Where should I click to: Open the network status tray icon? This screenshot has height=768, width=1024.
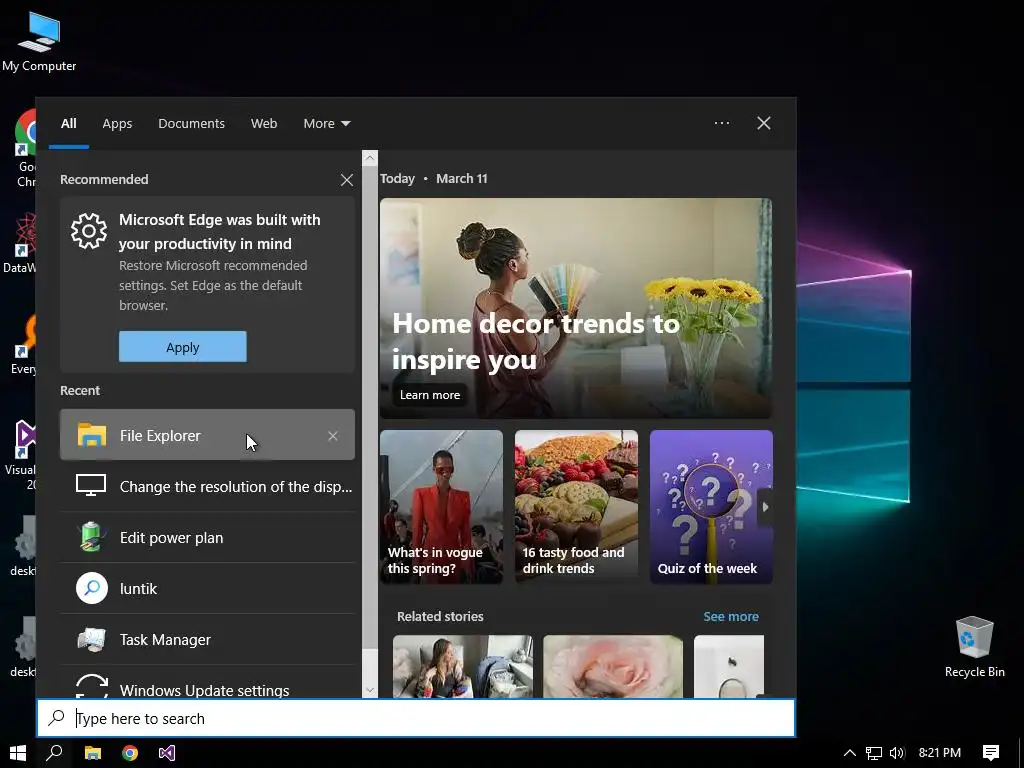(x=873, y=753)
